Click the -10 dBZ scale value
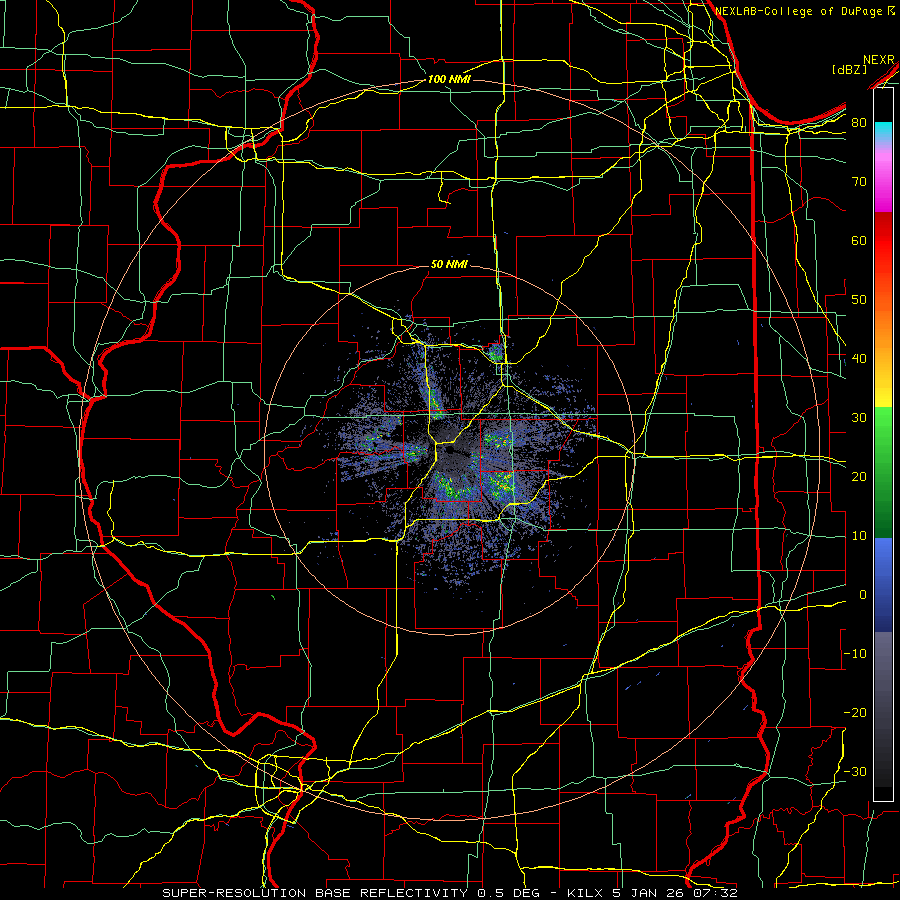The image size is (900, 900). 855,654
